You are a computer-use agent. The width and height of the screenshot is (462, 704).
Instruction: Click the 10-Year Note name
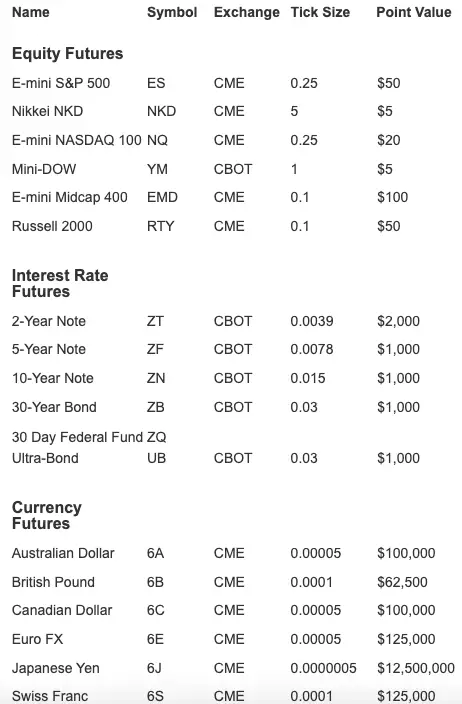pos(53,378)
